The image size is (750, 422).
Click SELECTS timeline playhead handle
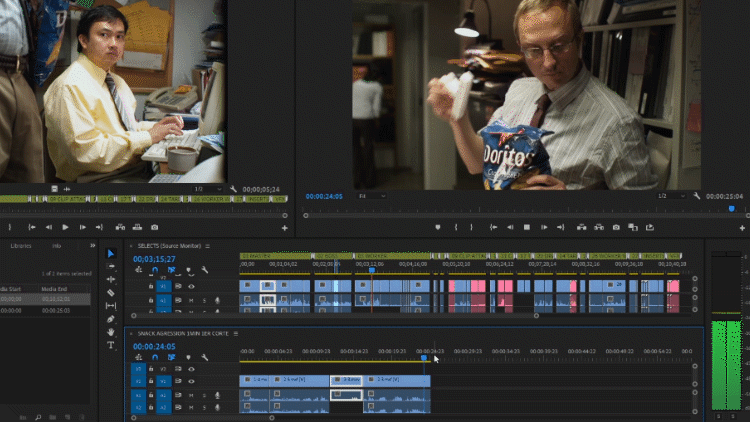pos(372,270)
